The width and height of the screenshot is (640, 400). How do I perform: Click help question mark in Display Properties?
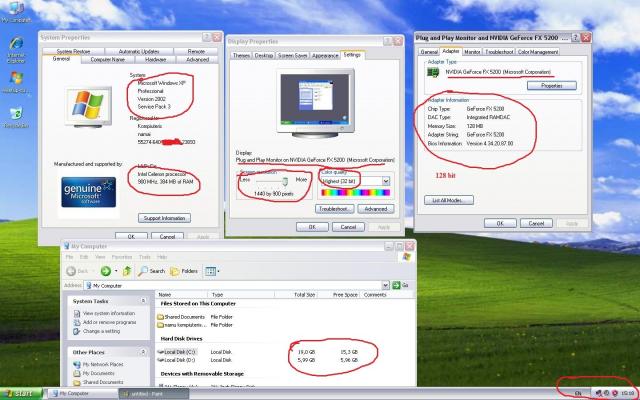pyautogui.click(x=387, y=41)
